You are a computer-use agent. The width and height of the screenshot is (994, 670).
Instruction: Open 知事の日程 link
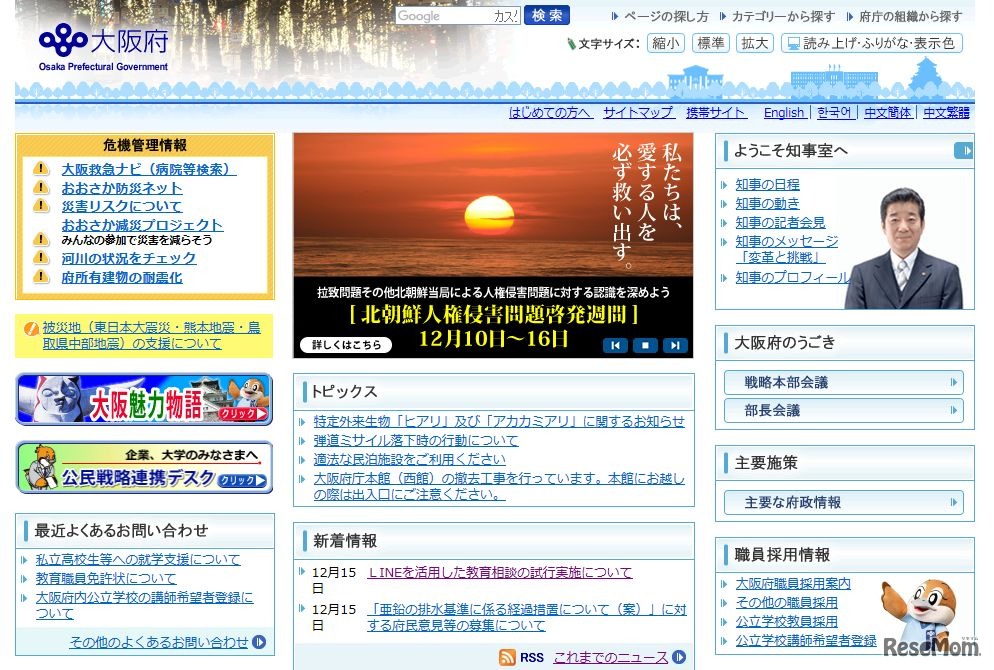point(767,184)
